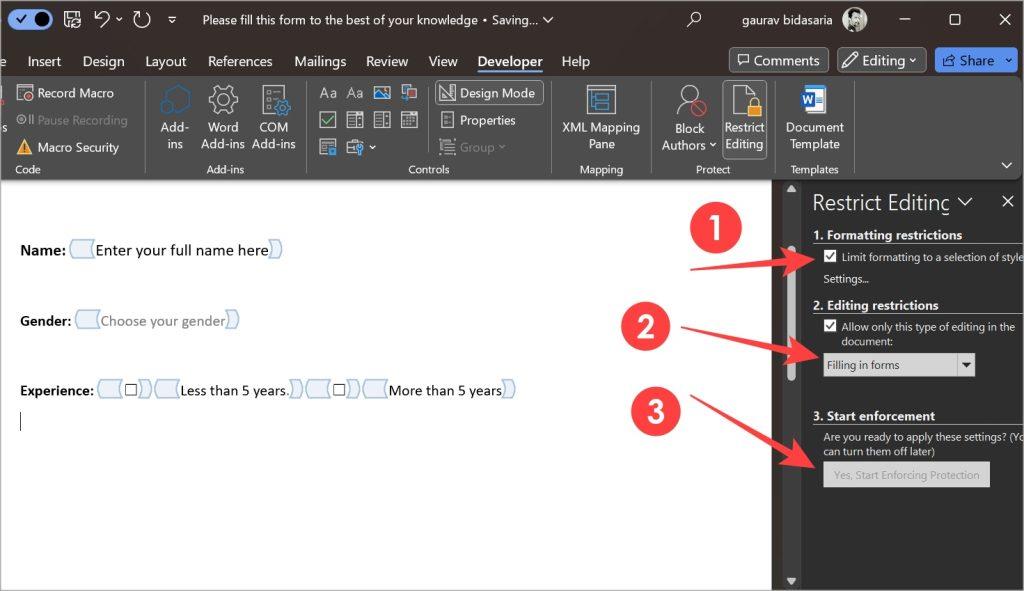The width and height of the screenshot is (1024, 591).
Task: Collapse the ribbon with the chevron
Action: tap(1006, 165)
